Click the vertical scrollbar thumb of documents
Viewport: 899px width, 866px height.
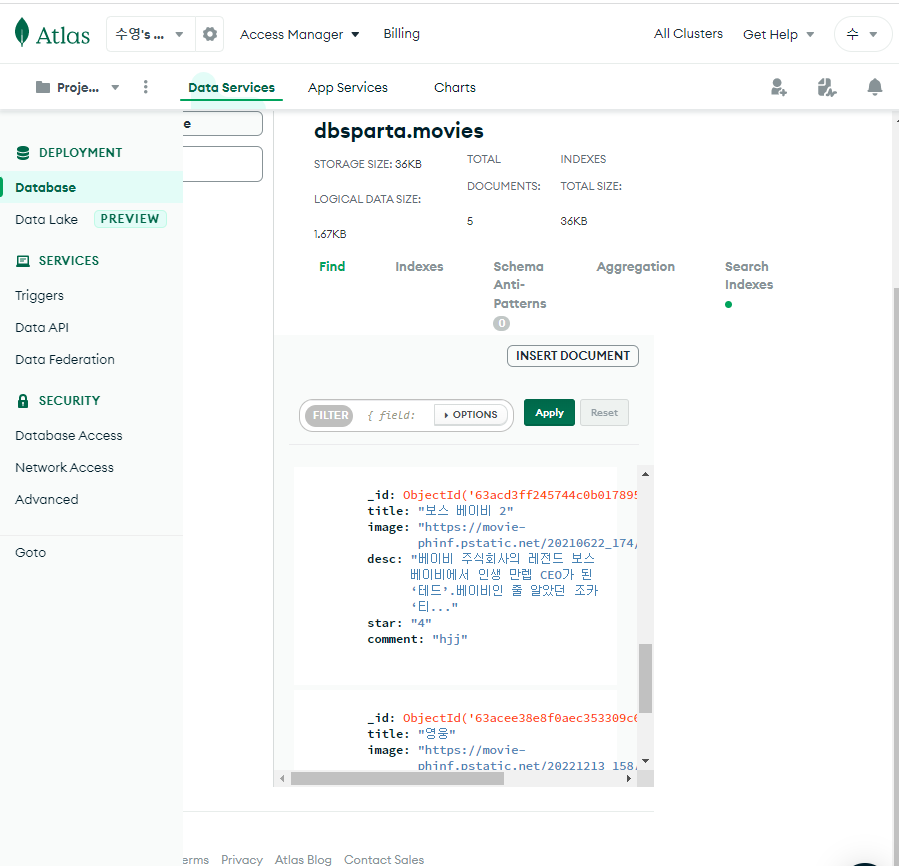(x=645, y=678)
